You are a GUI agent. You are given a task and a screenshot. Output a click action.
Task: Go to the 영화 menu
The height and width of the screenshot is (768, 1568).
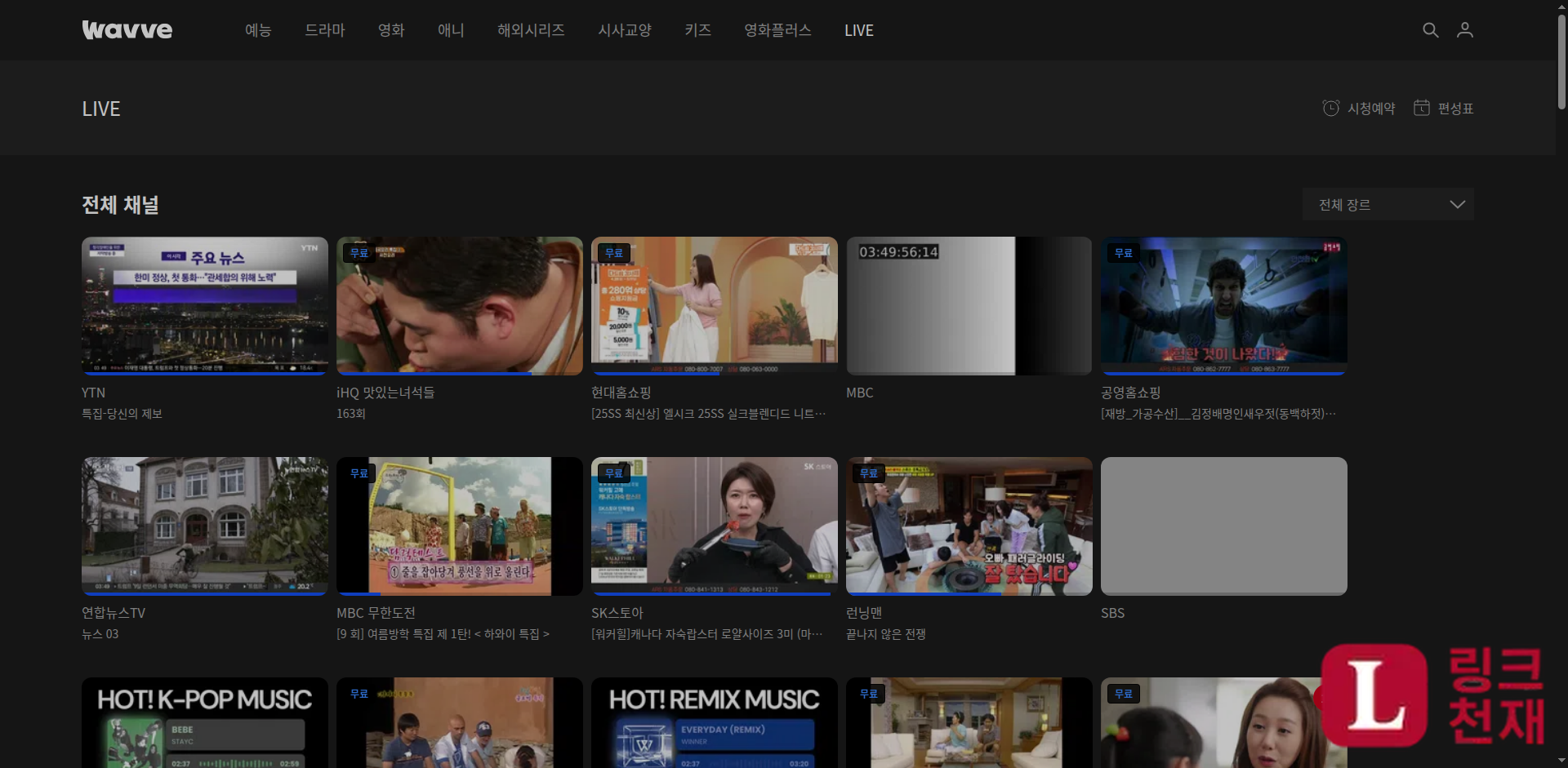coord(391,30)
